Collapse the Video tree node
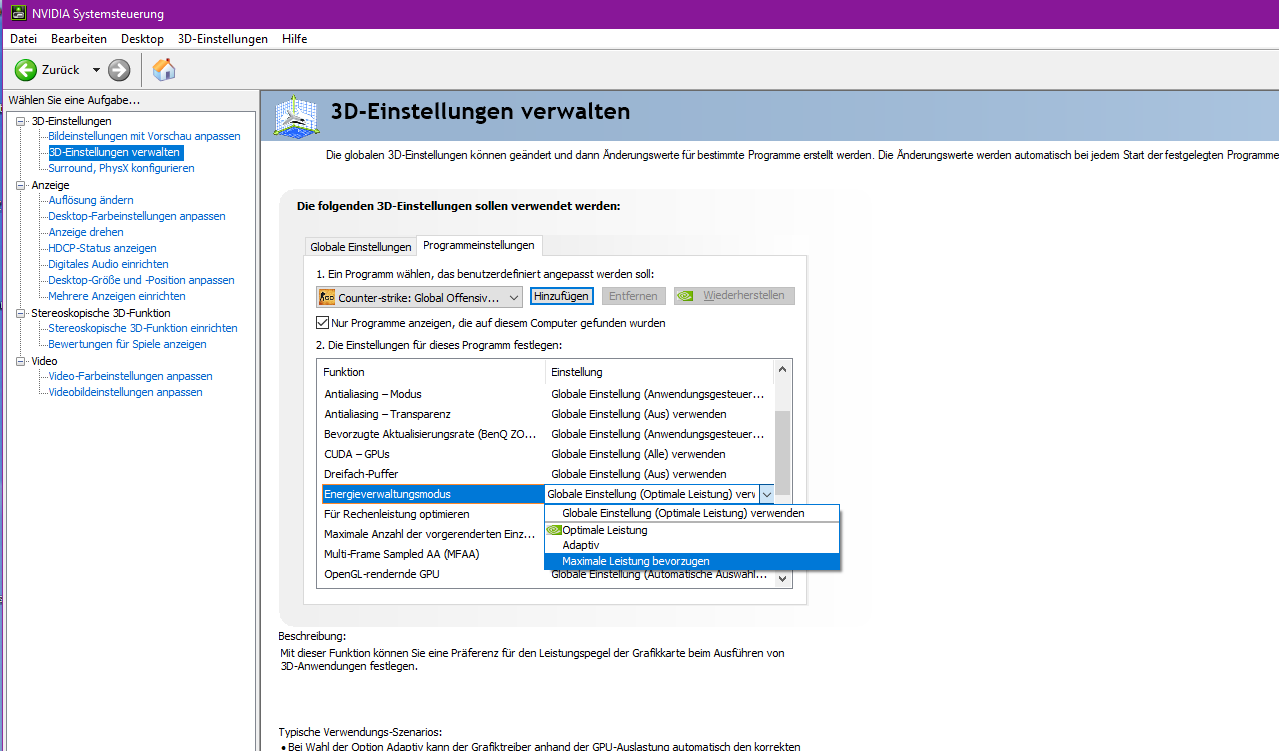 21,361
